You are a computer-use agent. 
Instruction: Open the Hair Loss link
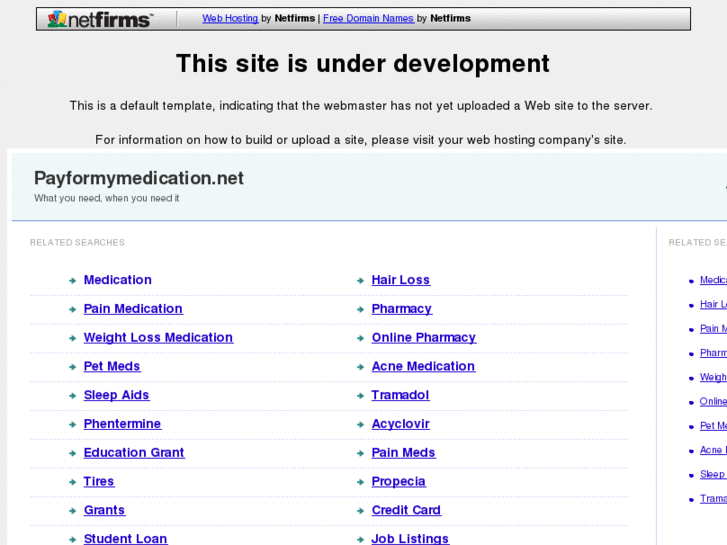pos(401,280)
